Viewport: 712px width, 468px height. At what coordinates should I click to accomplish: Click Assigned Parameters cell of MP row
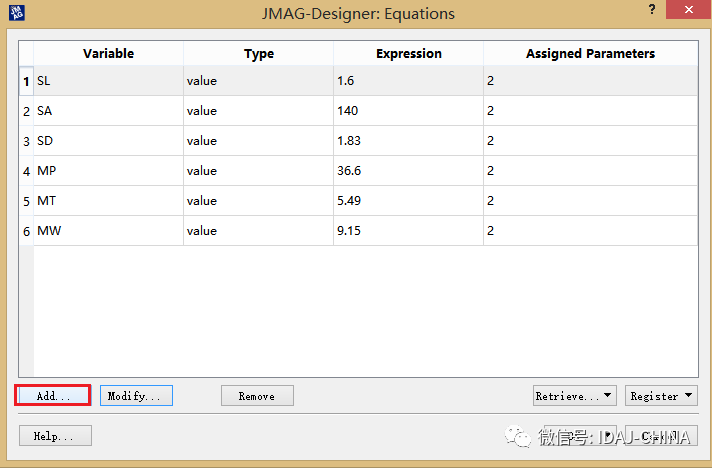coord(590,171)
